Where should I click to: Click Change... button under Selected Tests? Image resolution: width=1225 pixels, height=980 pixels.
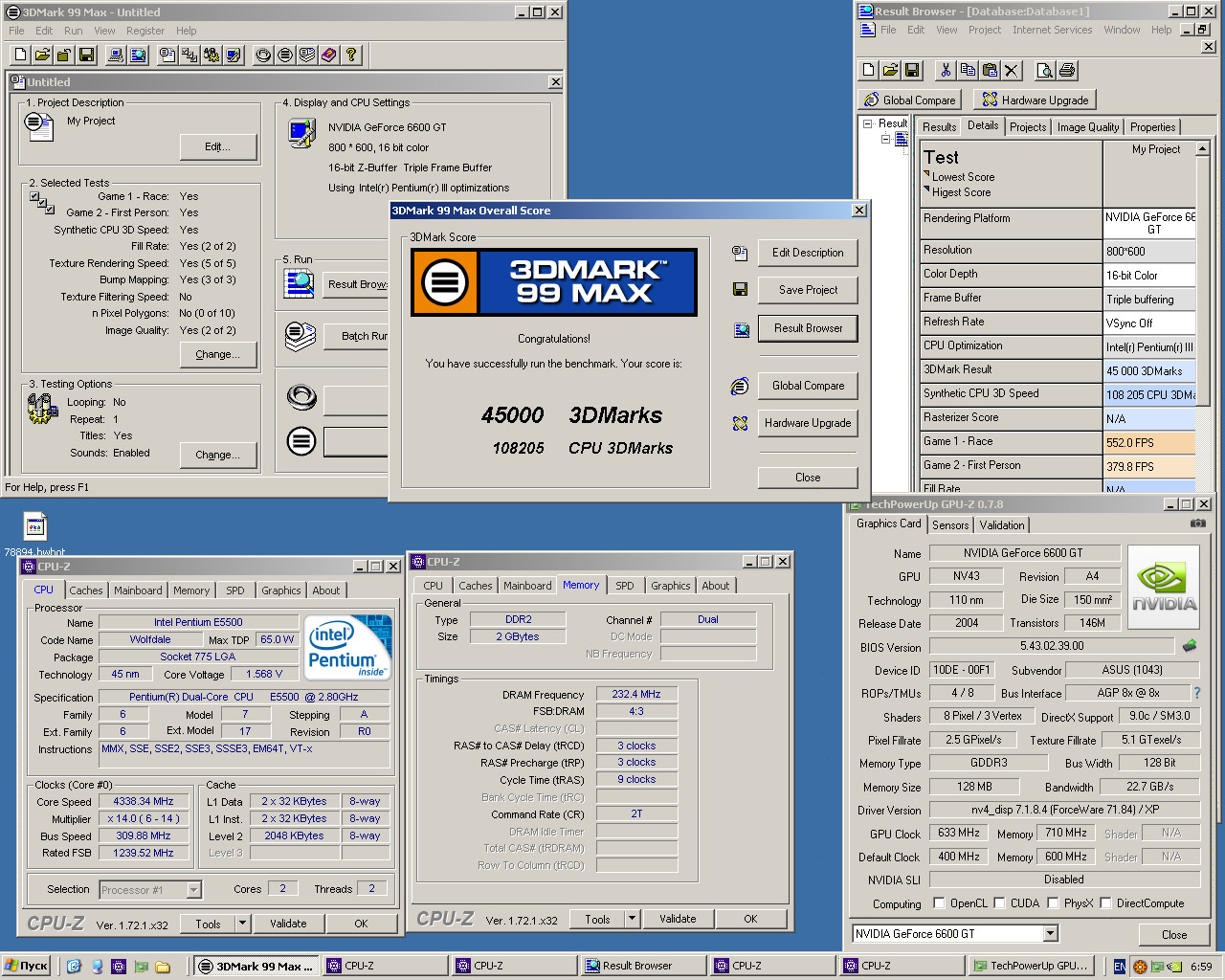(218, 354)
